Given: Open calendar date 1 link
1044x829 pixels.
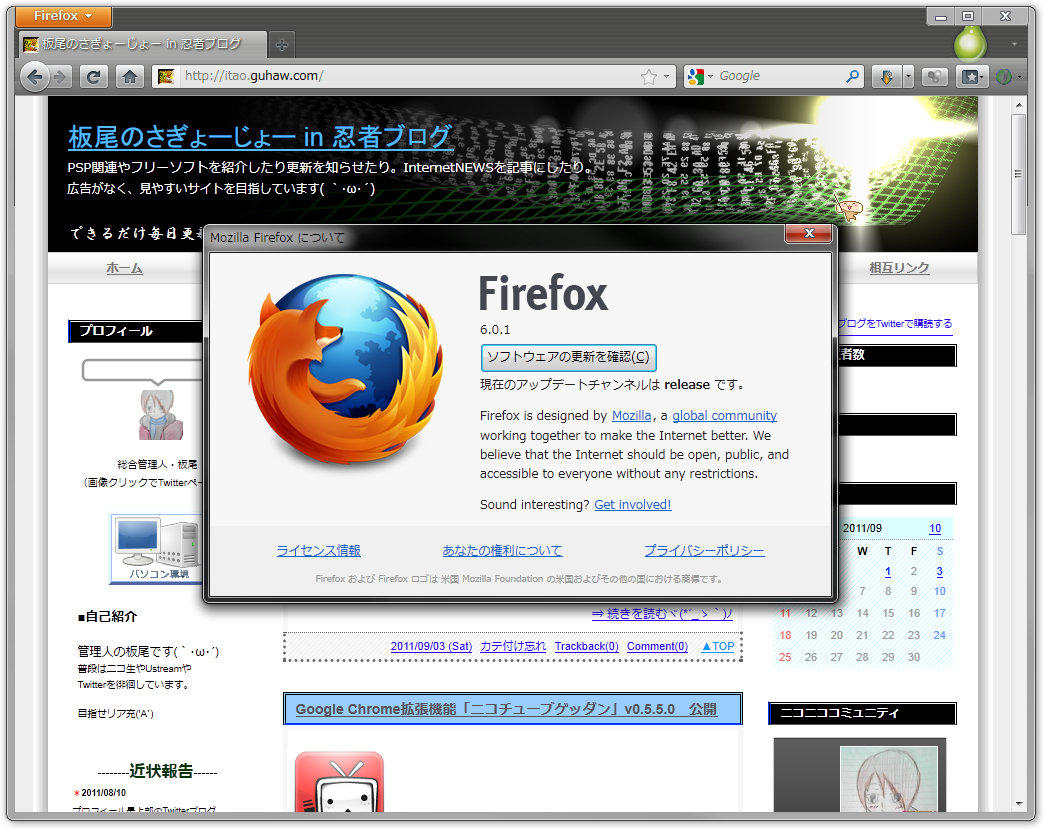Looking at the screenshot, I should (888, 571).
